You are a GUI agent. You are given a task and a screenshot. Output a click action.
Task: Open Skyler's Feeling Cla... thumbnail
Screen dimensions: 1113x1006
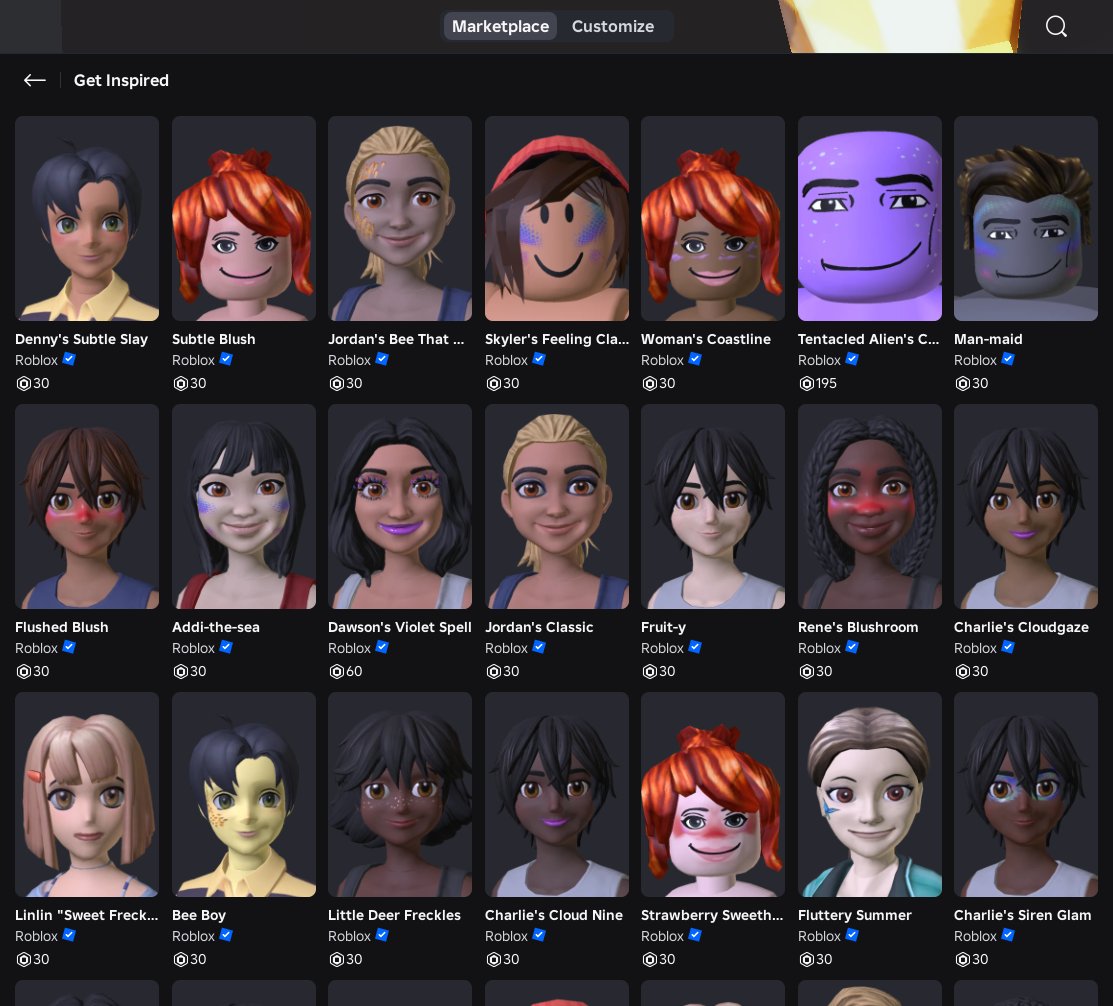click(x=556, y=219)
